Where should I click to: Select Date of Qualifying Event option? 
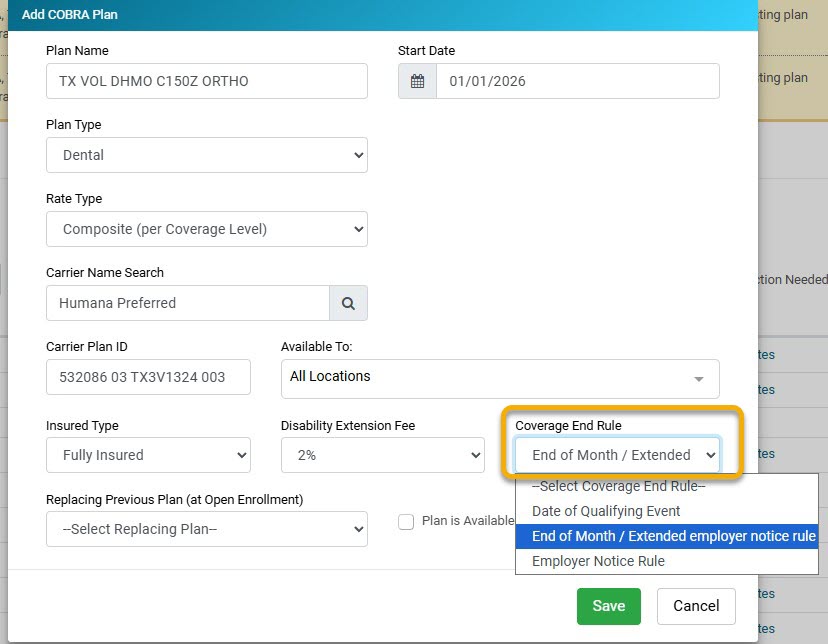[x=606, y=511]
